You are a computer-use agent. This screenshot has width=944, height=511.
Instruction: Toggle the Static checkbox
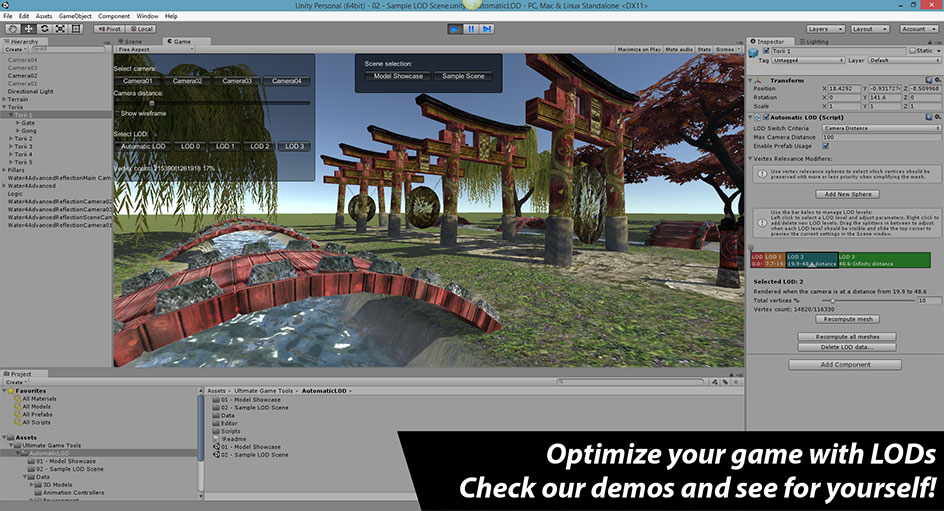click(912, 51)
